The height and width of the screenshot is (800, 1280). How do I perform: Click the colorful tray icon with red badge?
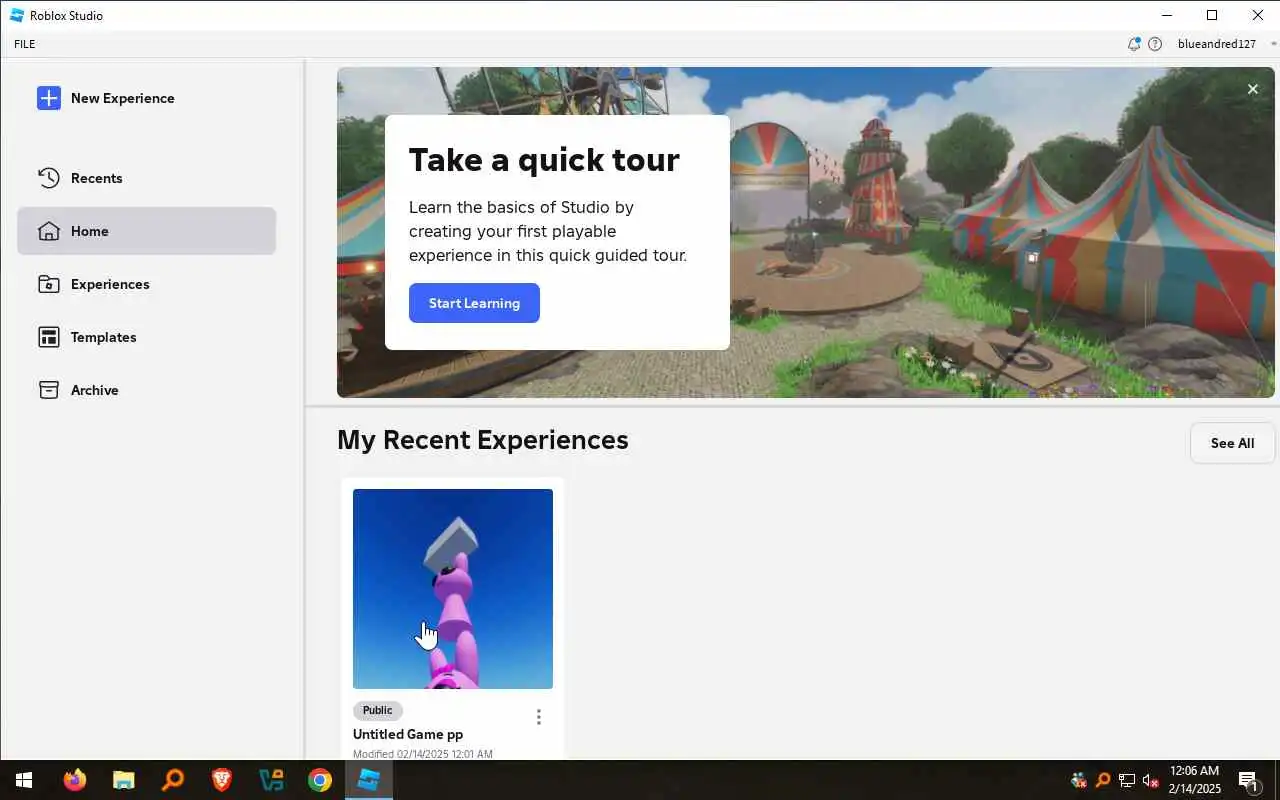pos(1079,780)
